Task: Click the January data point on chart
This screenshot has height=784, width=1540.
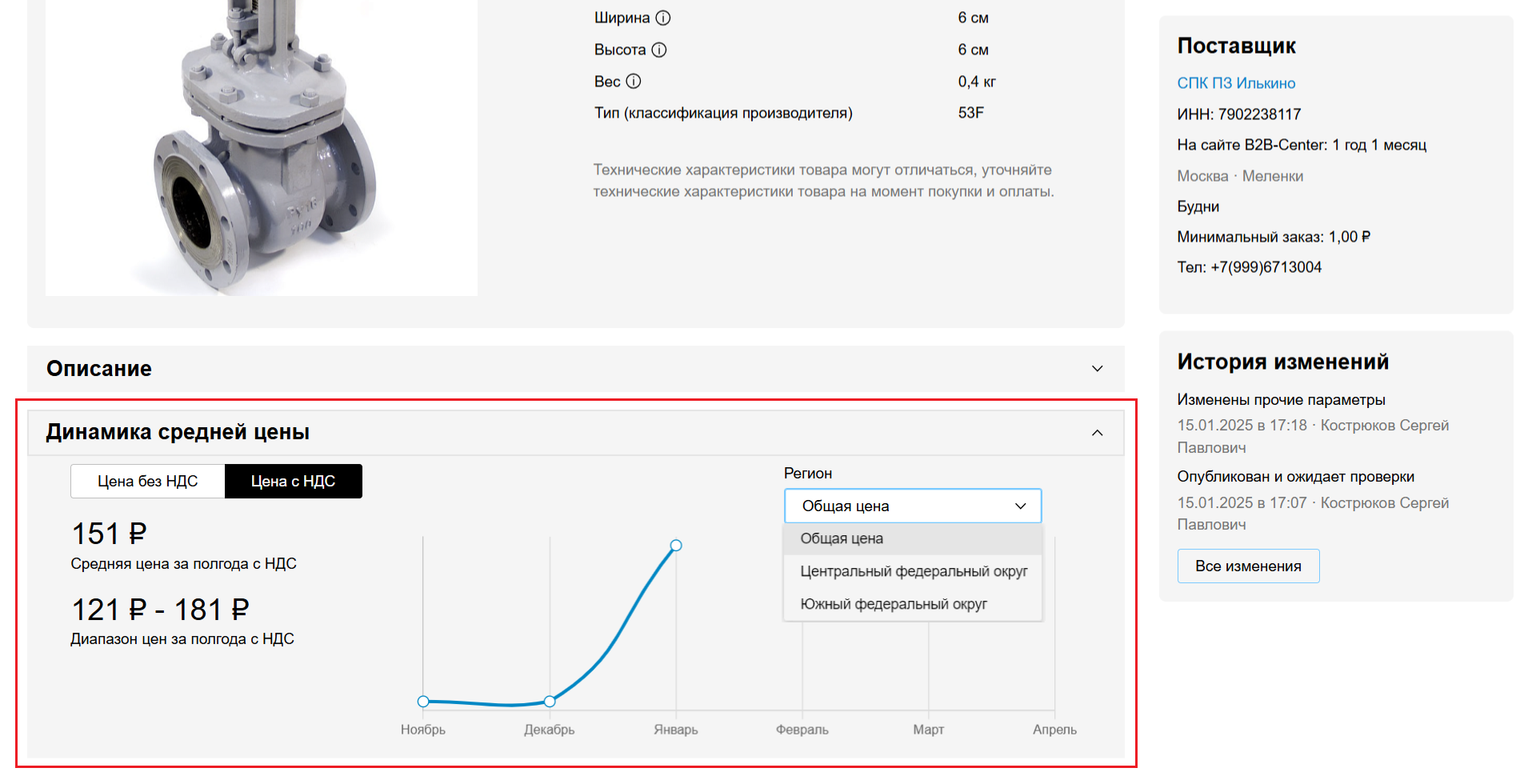Action: tap(676, 546)
